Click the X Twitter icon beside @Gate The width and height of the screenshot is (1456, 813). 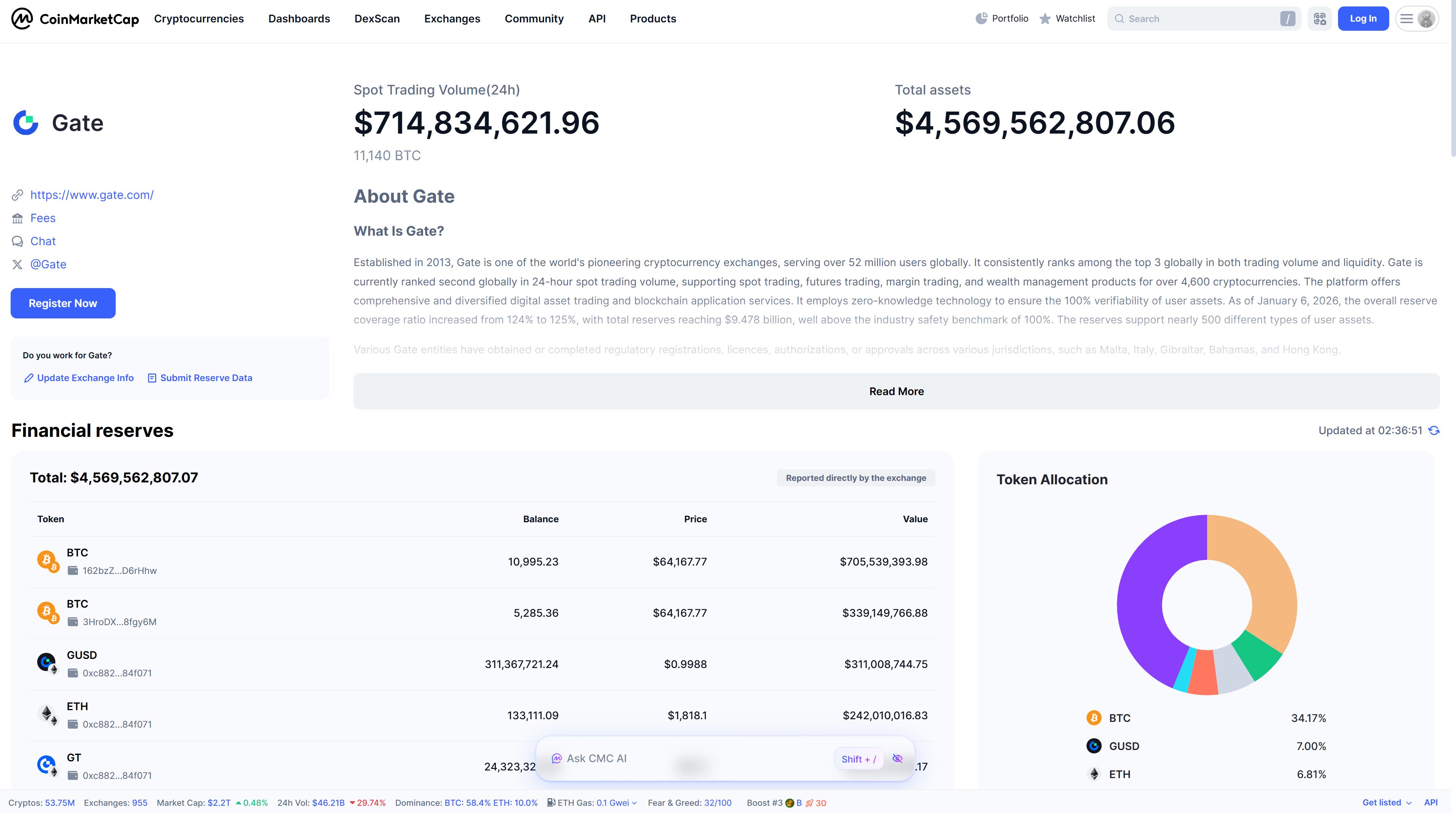click(17, 265)
